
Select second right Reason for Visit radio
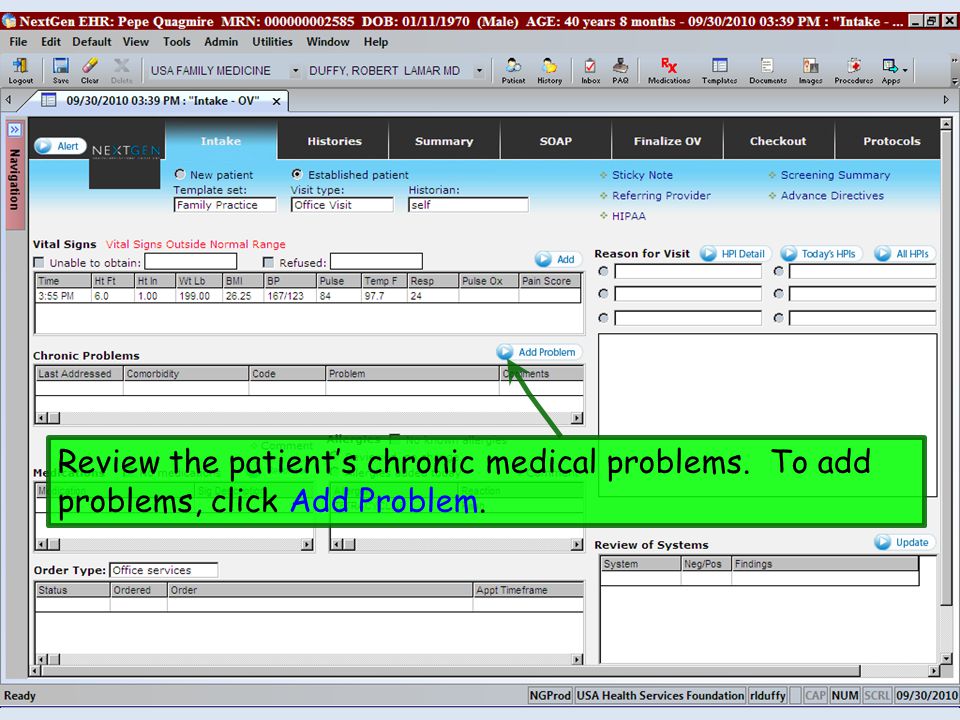click(779, 294)
